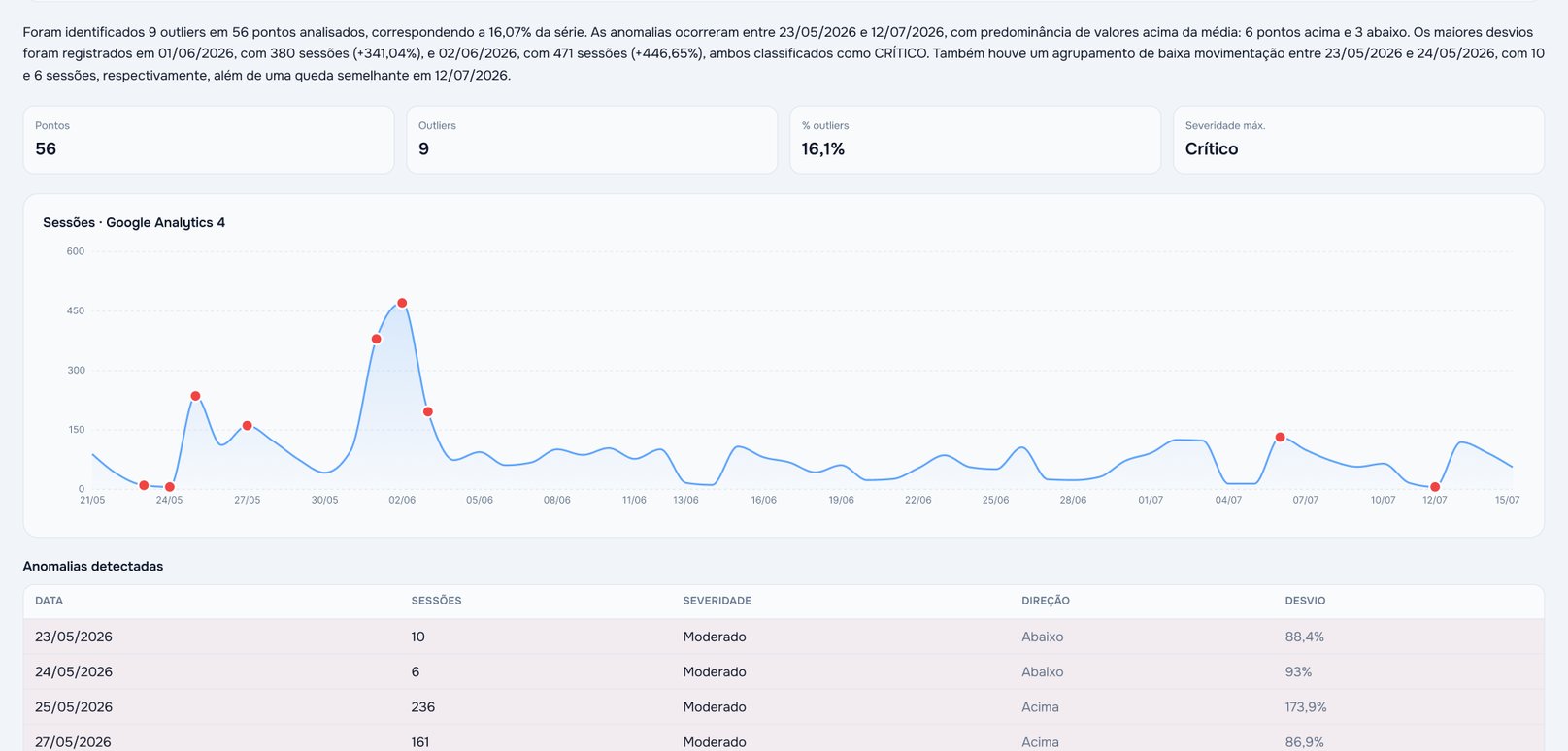Click the DIREÇÃO column header

point(1046,601)
